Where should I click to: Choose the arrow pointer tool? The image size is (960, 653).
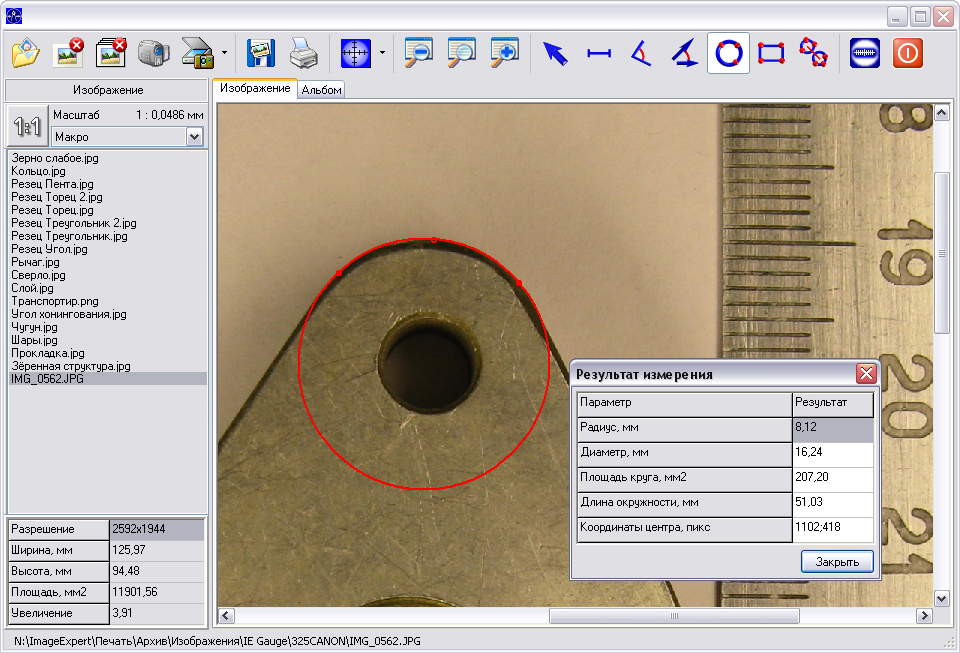(x=555, y=53)
